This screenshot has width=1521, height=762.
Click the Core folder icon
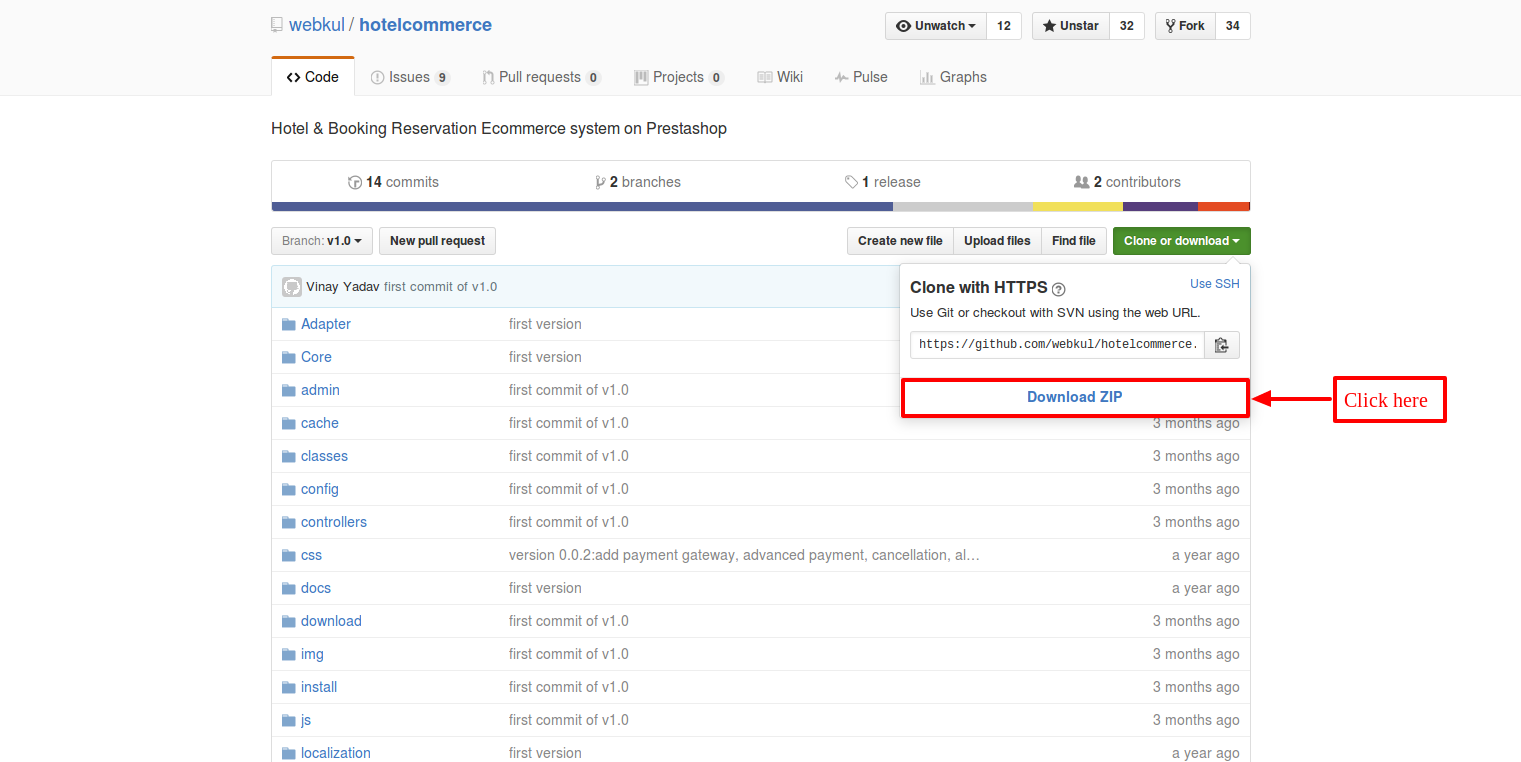pyautogui.click(x=289, y=357)
